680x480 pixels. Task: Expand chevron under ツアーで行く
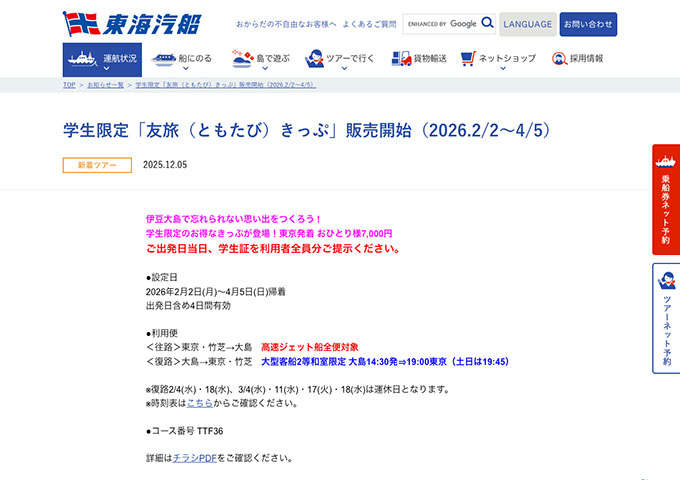pos(344,69)
